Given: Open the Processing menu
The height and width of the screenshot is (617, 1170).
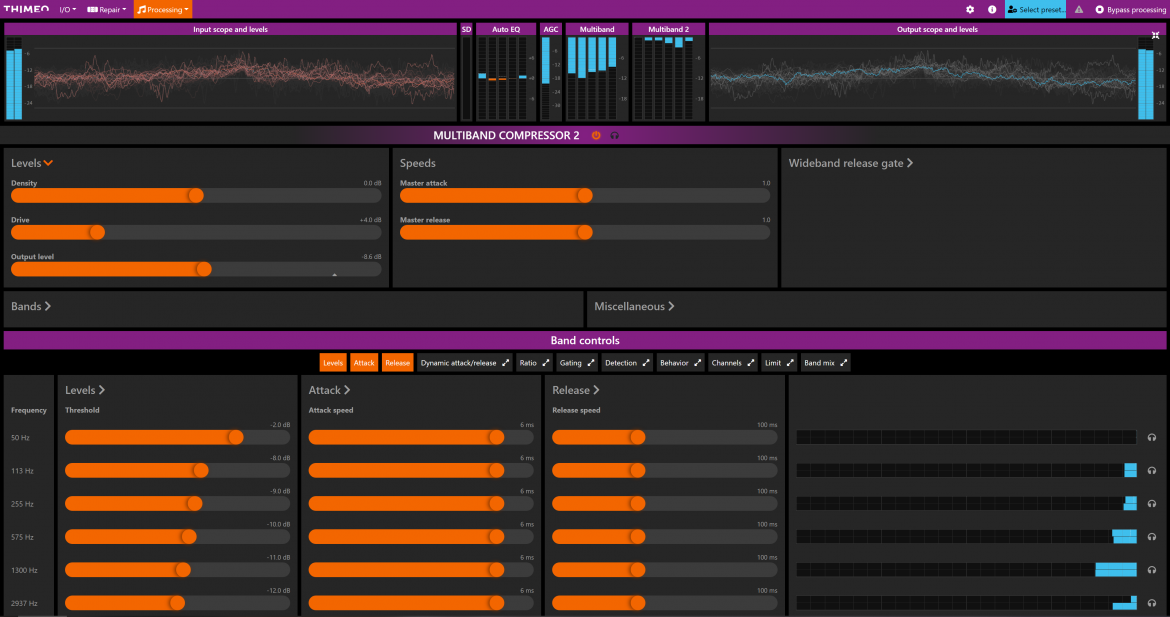Looking at the screenshot, I should click(x=163, y=9).
